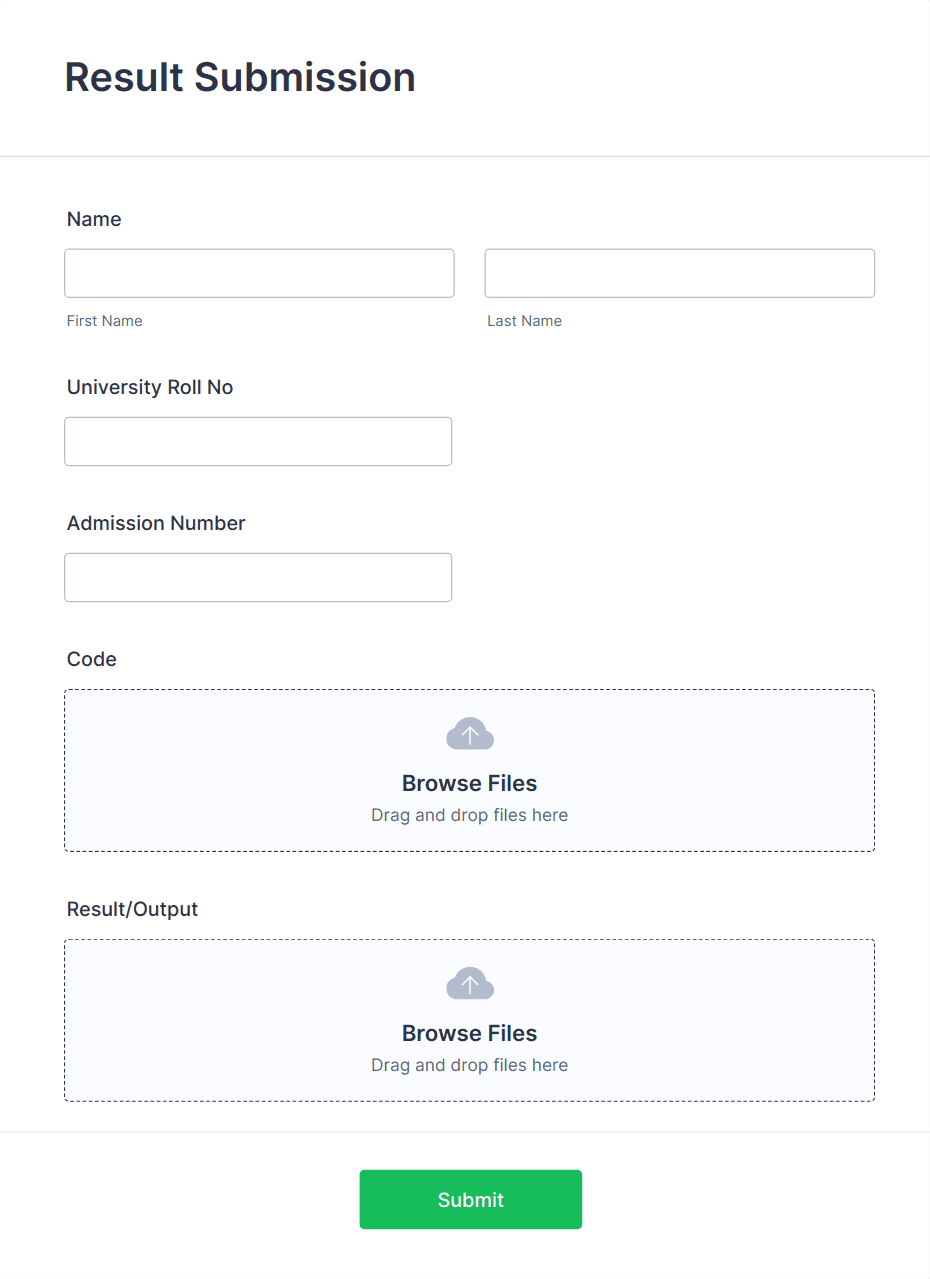Screen dimensions: 930x1279
Task: Open Browse Files in the Code section
Action: click(x=469, y=783)
